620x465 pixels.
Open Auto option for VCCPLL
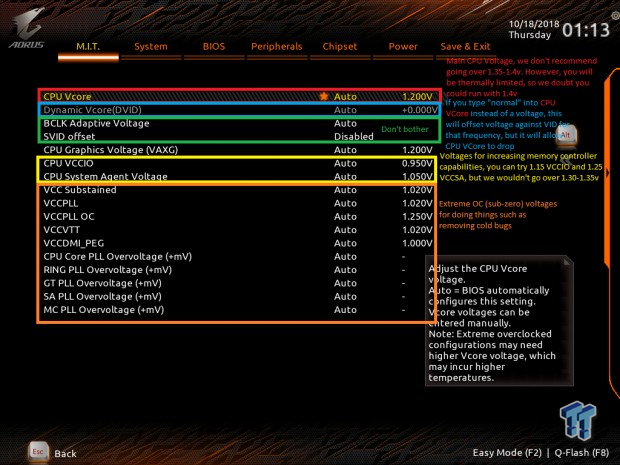tap(345, 203)
